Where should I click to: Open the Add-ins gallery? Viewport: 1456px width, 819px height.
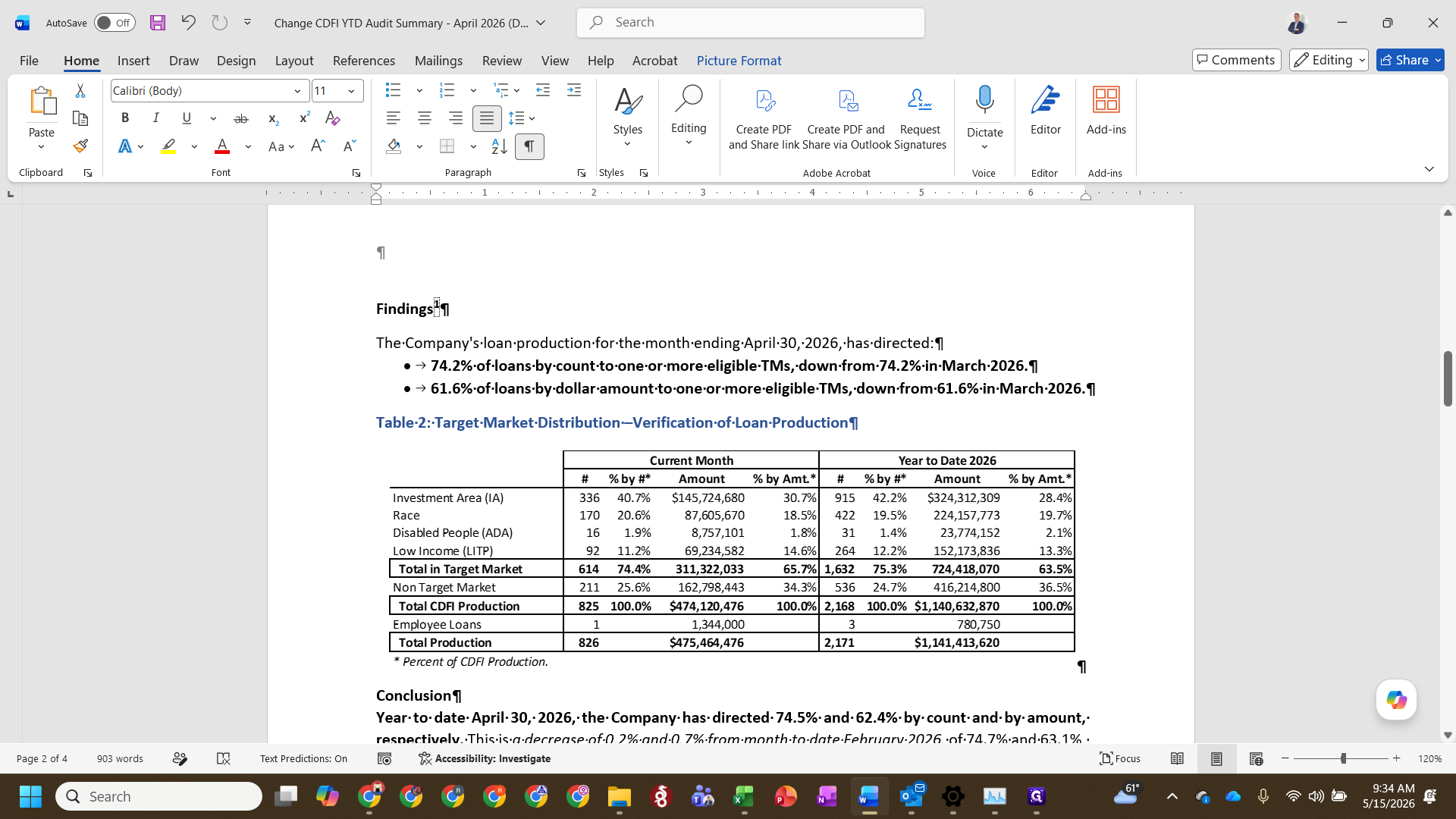[1106, 111]
